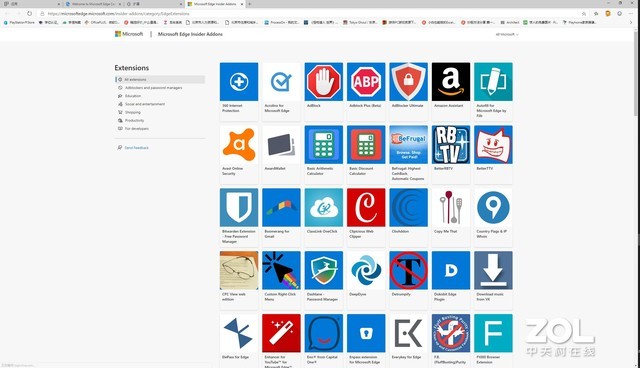Open the AwardWallet extension tile
This screenshot has height=368, width=640.
pos(281,154)
